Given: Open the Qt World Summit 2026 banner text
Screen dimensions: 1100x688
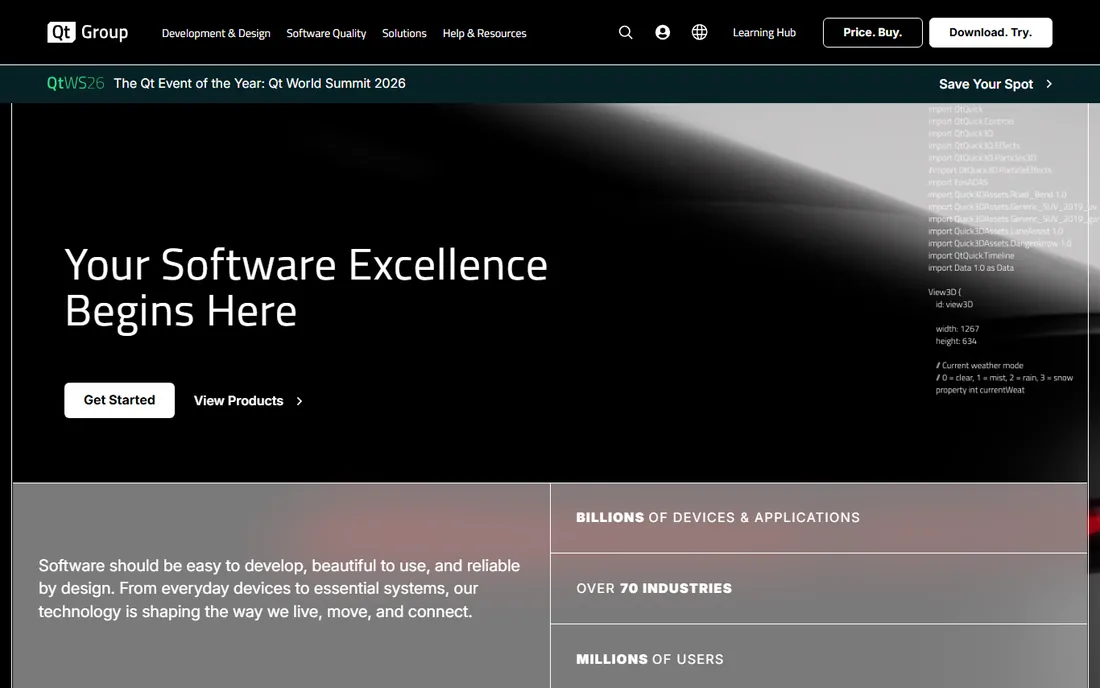Looking at the screenshot, I should click(260, 83).
